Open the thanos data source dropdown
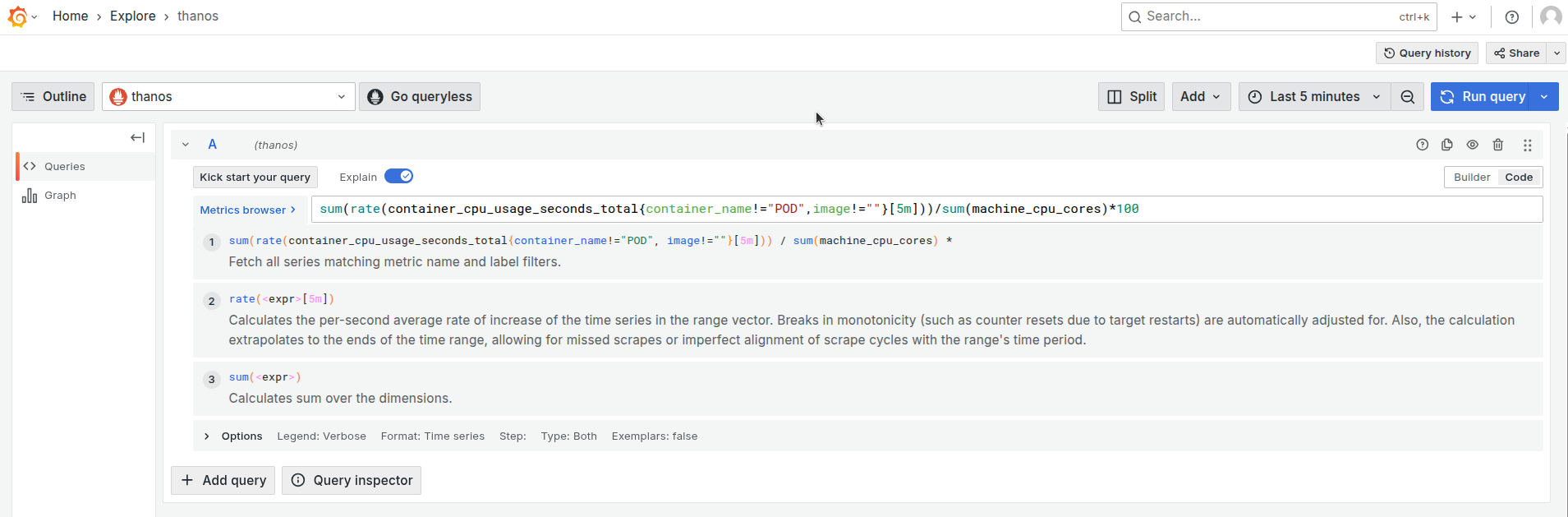Screen dimensions: 1568x517 228,97
